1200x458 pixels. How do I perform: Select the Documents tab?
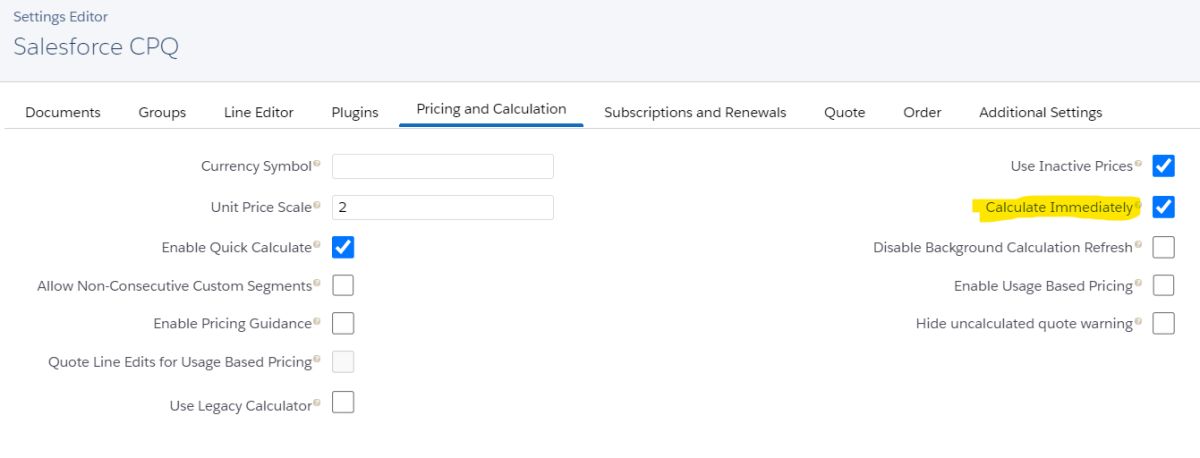[x=63, y=112]
